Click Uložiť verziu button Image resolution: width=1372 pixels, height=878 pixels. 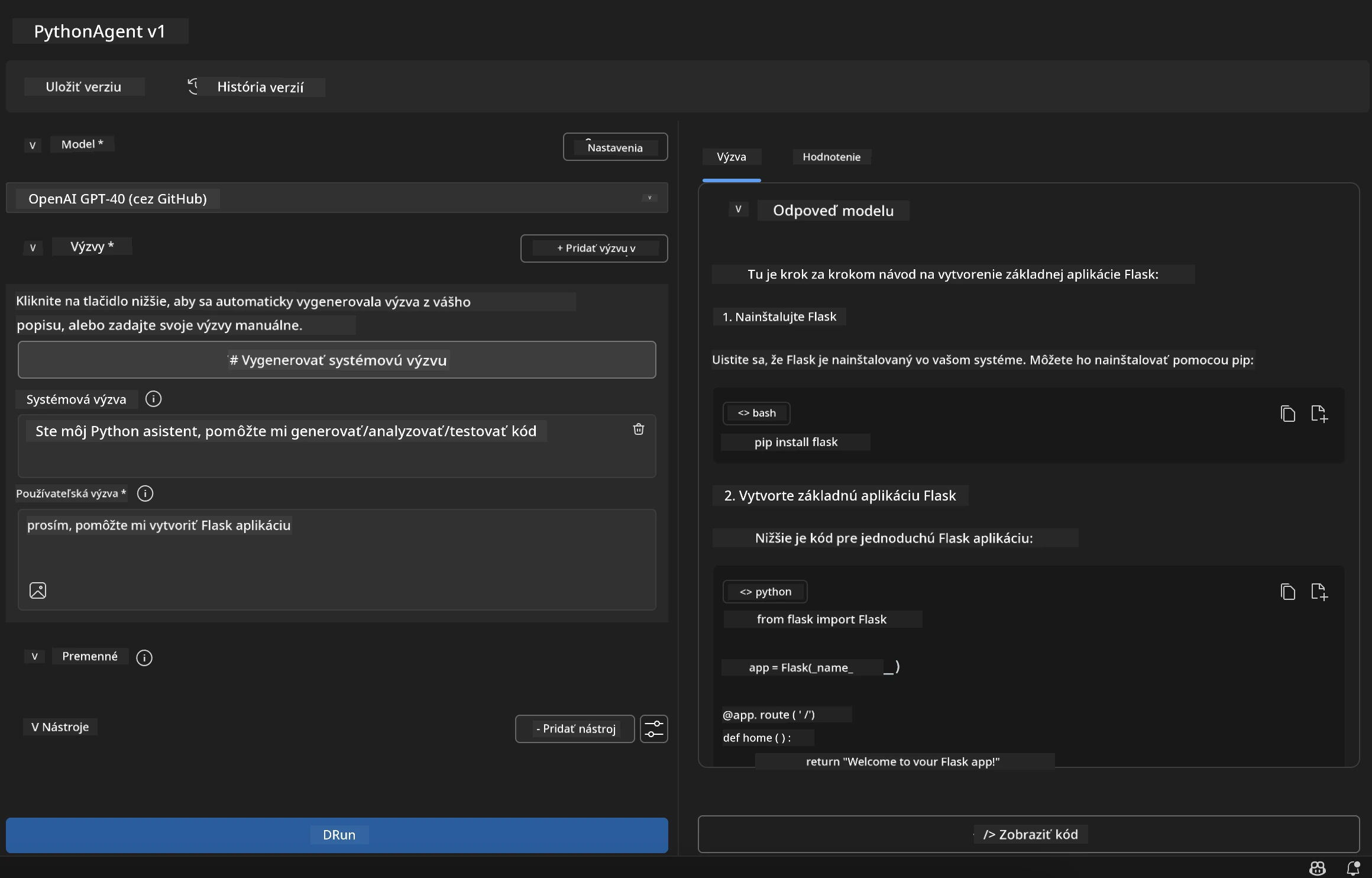[x=84, y=87]
